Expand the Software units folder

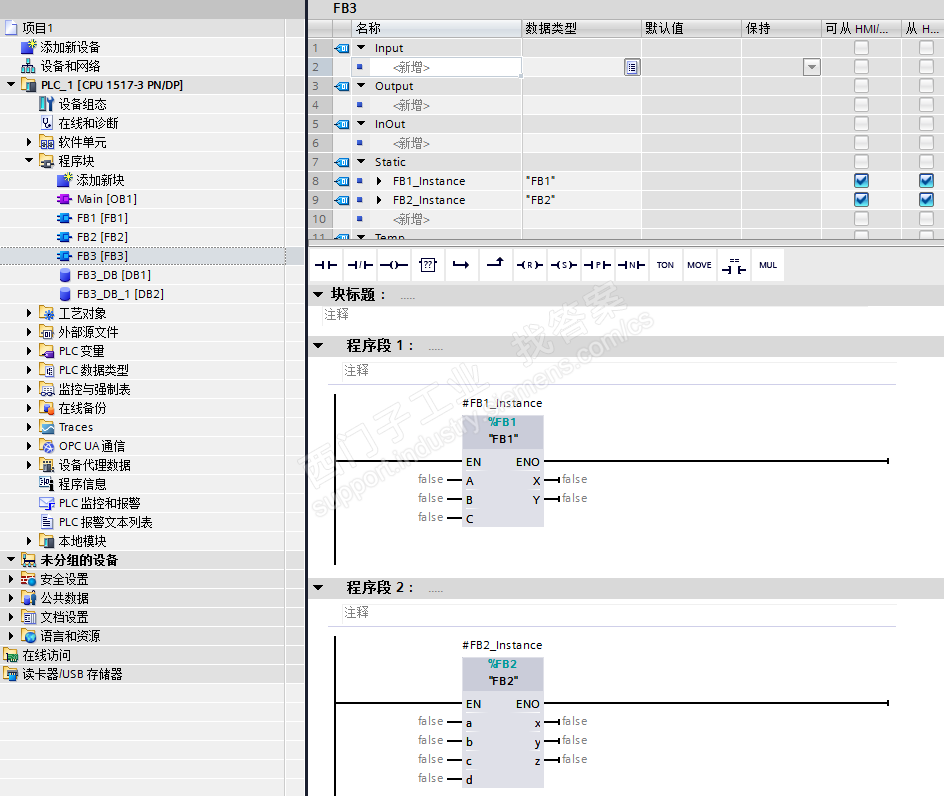click(29, 142)
